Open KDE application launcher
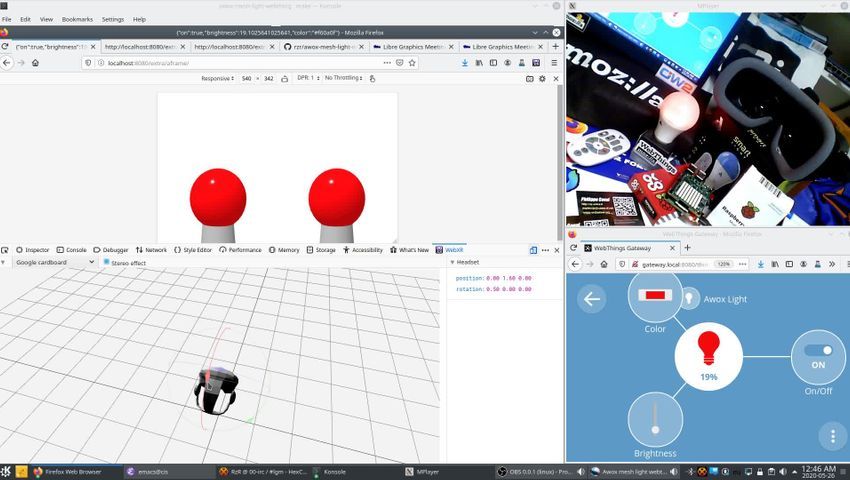This screenshot has height=480, width=850. 5,471
